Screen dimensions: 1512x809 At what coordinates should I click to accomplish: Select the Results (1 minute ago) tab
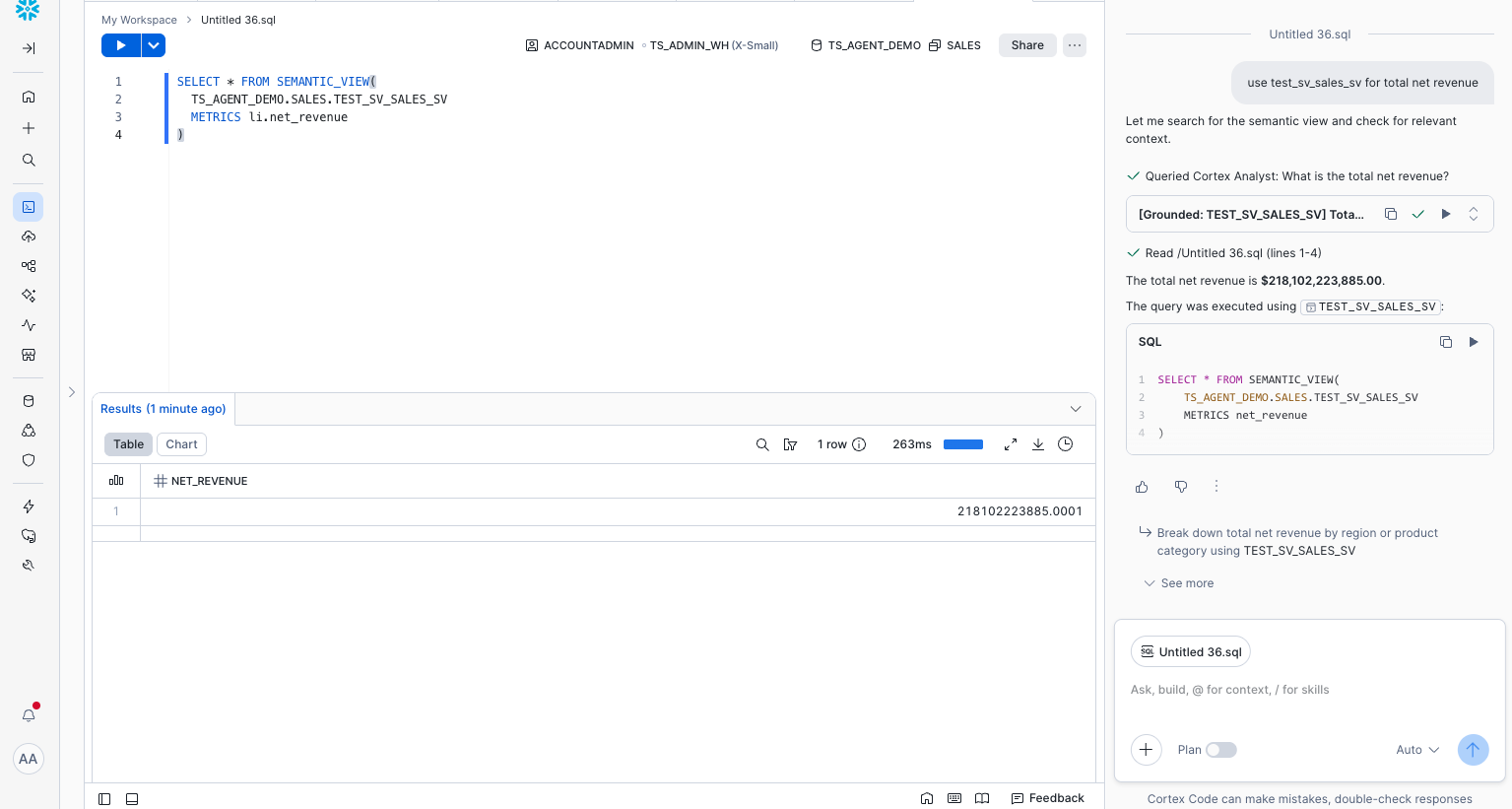pyautogui.click(x=164, y=409)
